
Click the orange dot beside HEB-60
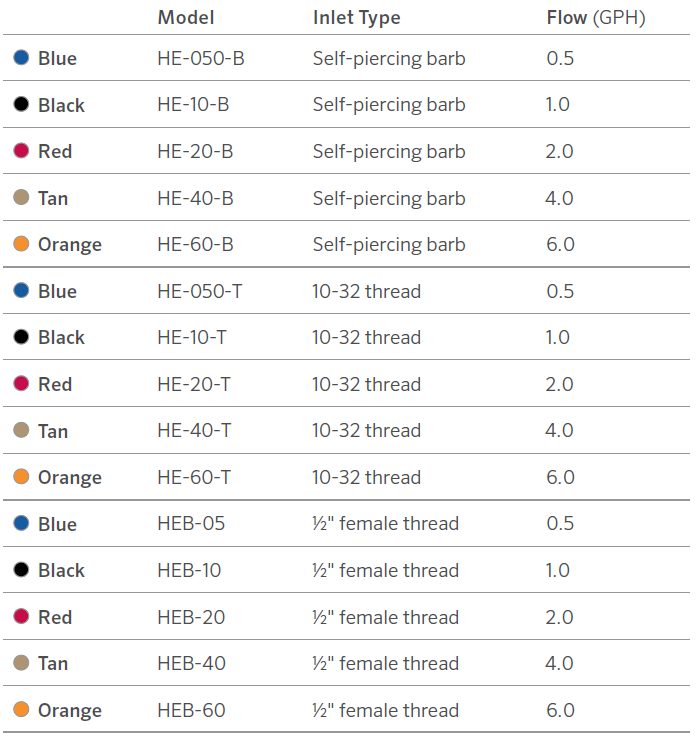tap(21, 710)
